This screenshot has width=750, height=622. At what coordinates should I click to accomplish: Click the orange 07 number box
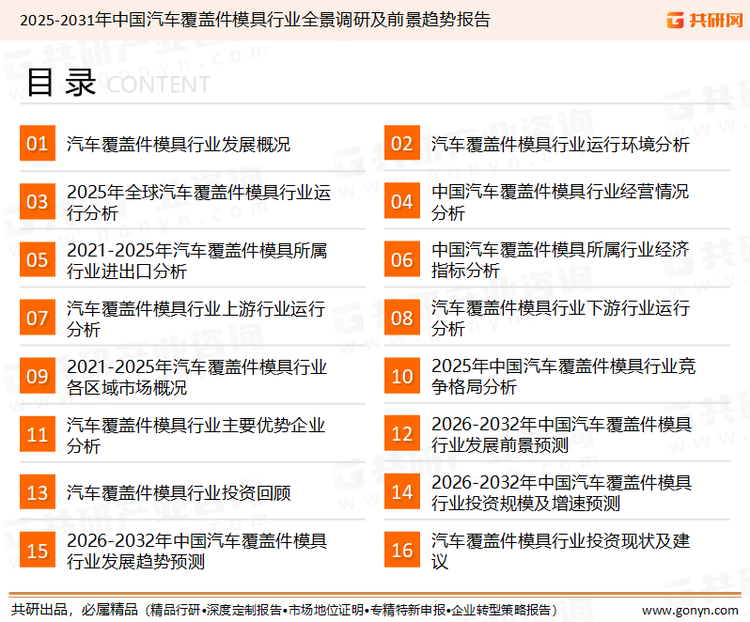click(x=37, y=318)
